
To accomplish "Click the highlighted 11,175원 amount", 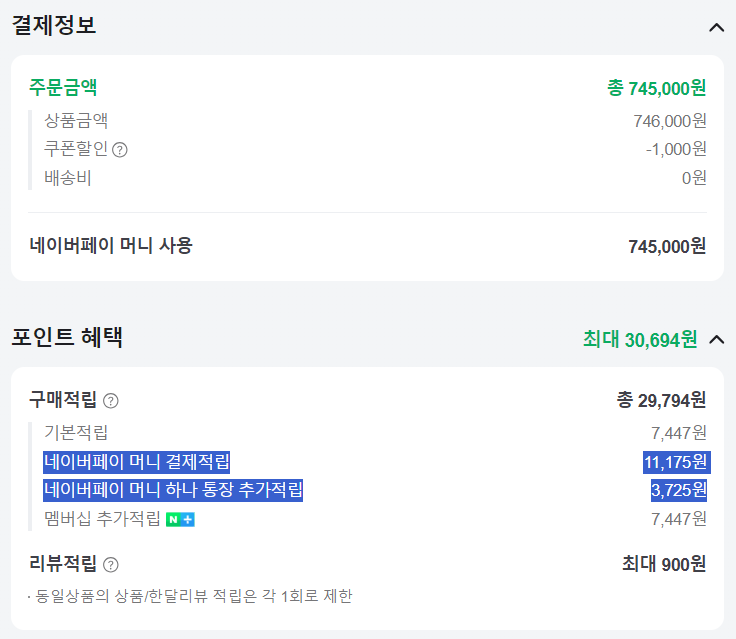I will pos(676,462).
